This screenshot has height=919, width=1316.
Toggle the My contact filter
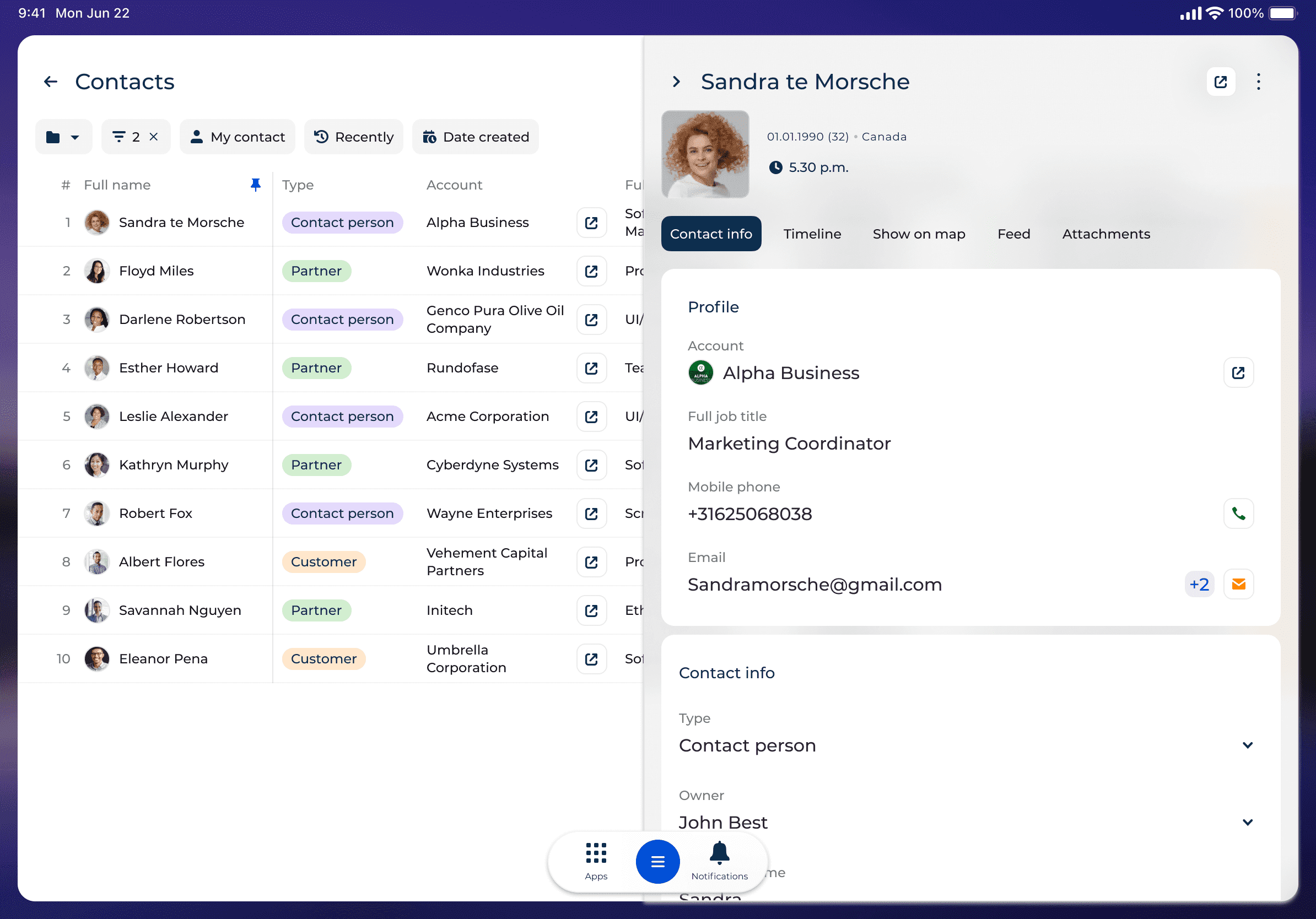click(x=238, y=137)
